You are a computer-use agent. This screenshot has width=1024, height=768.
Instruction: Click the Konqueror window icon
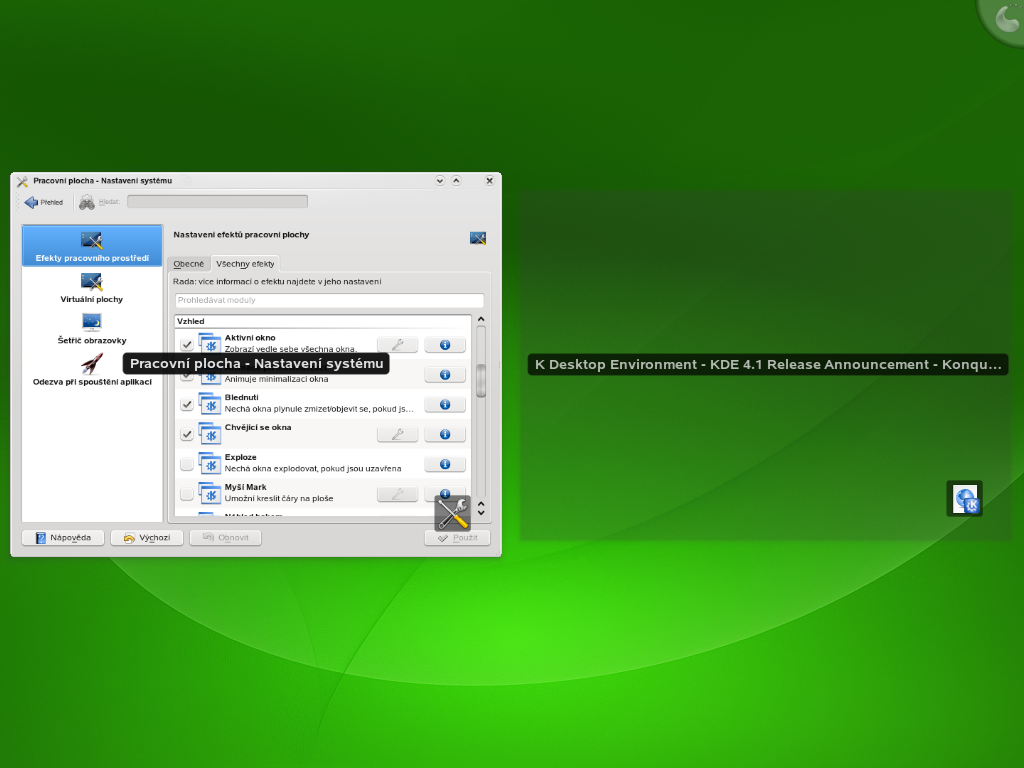[x=965, y=499]
